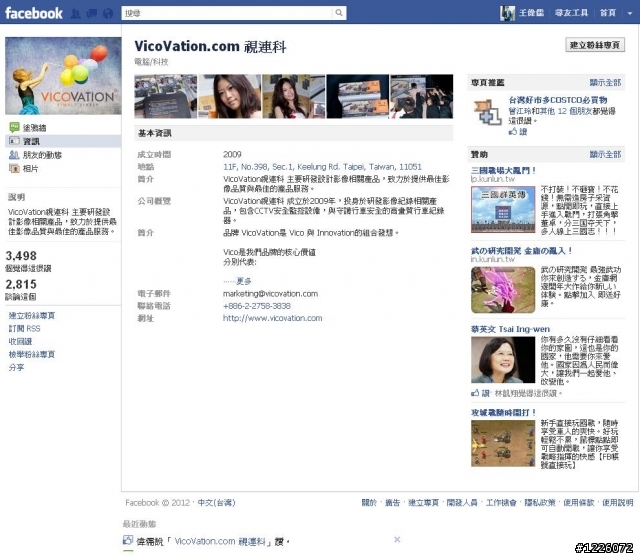Open 武の研究開発 ad title link
Screen dimensions: 640x556
pyautogui.click(x=521, y=251)
